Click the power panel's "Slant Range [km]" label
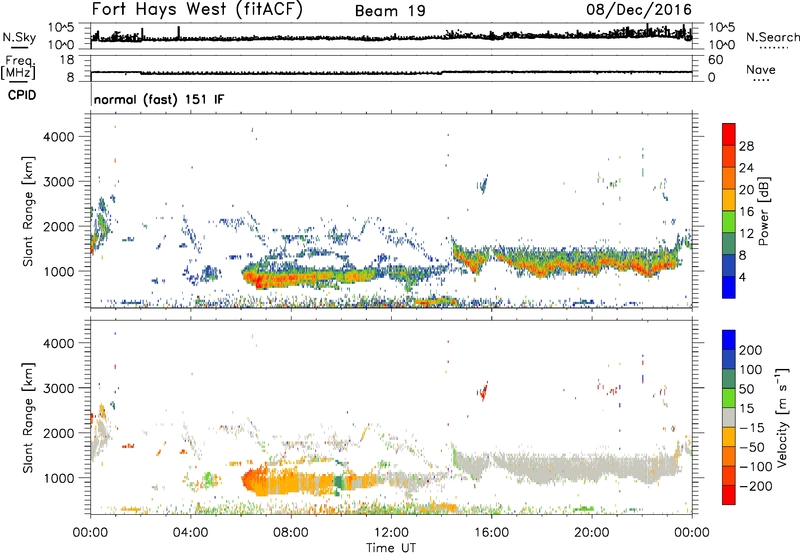Viewport: 800px width, 554px height. pyautogui.click(x=28, y=211)
